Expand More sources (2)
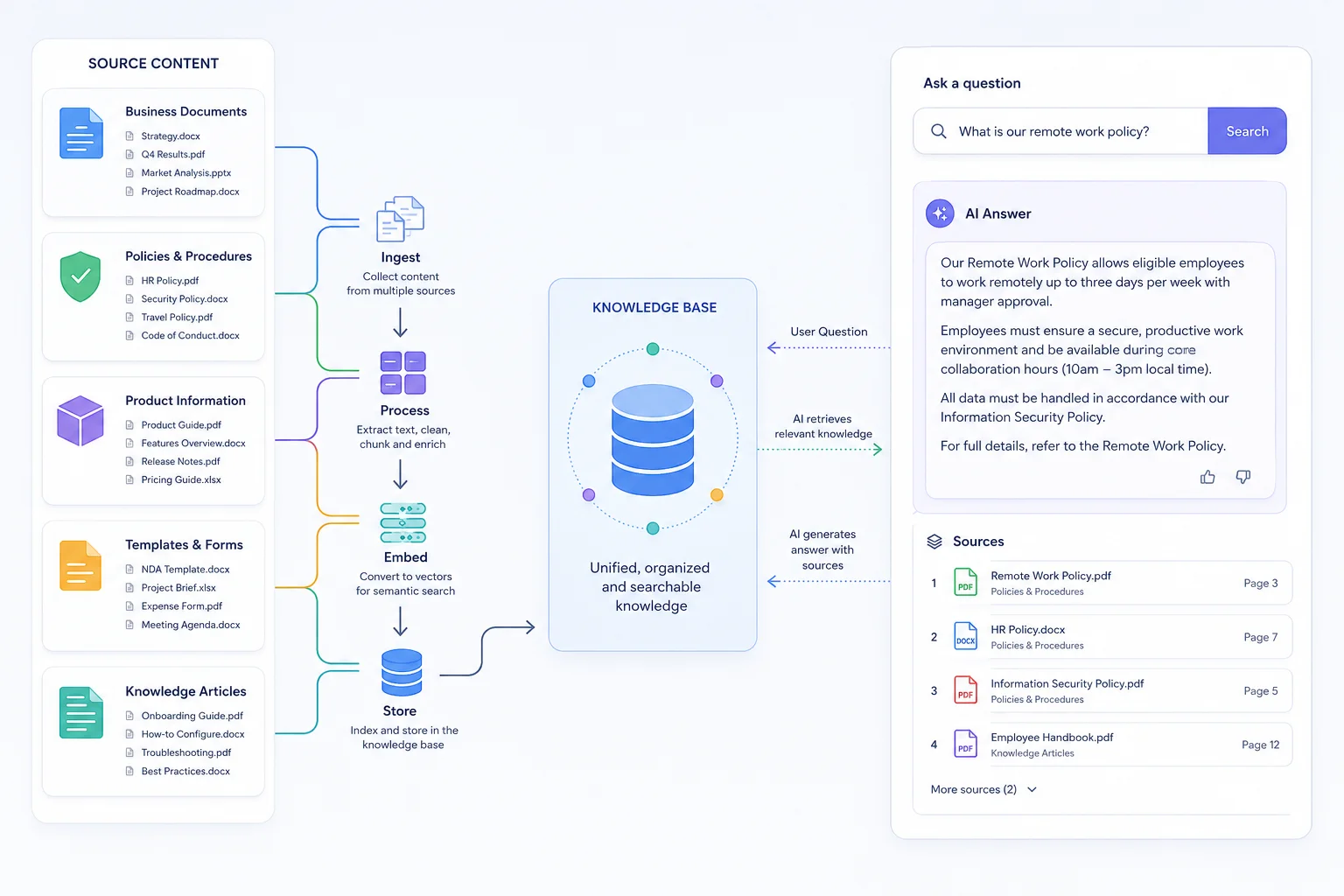 pyautogui.click(x=983, y=789)
